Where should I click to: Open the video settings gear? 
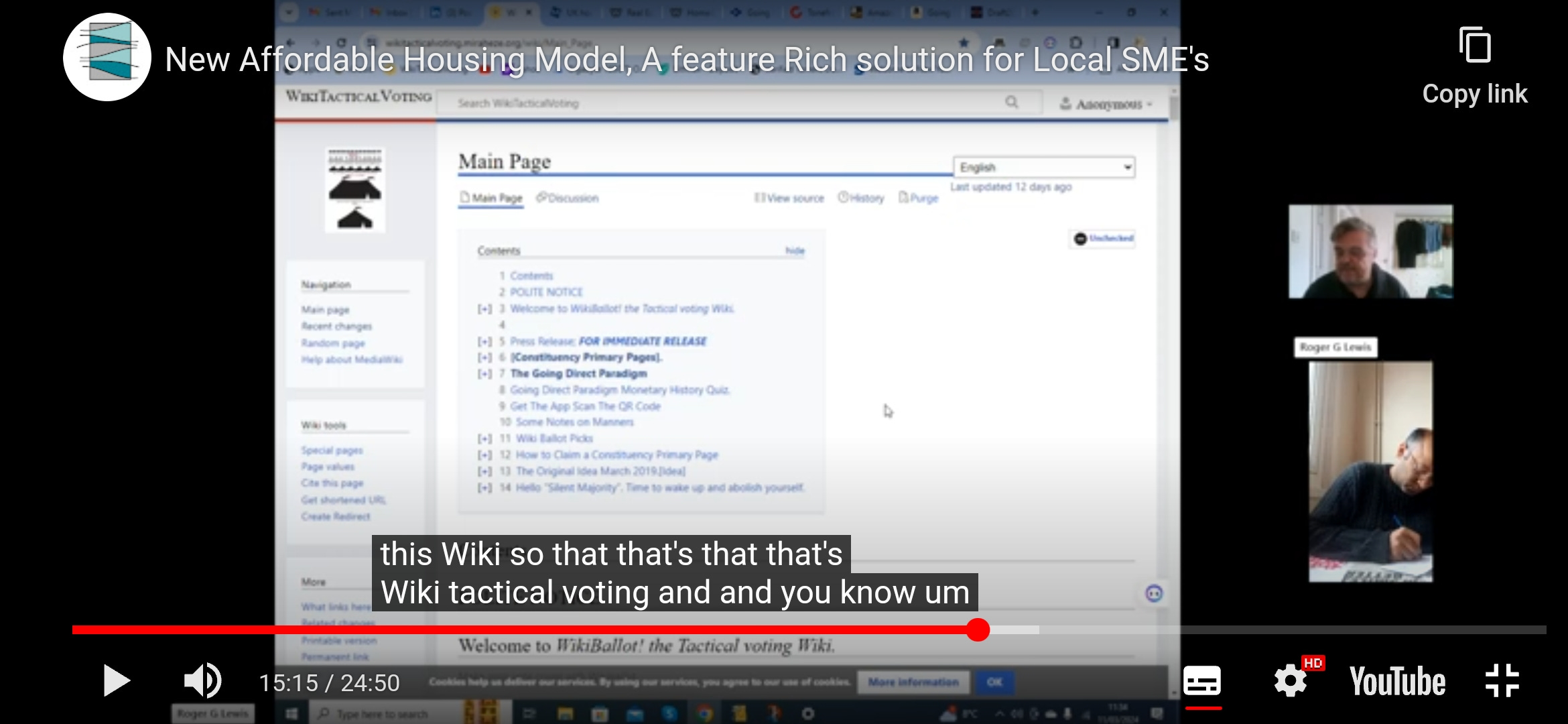(1291, 682)
